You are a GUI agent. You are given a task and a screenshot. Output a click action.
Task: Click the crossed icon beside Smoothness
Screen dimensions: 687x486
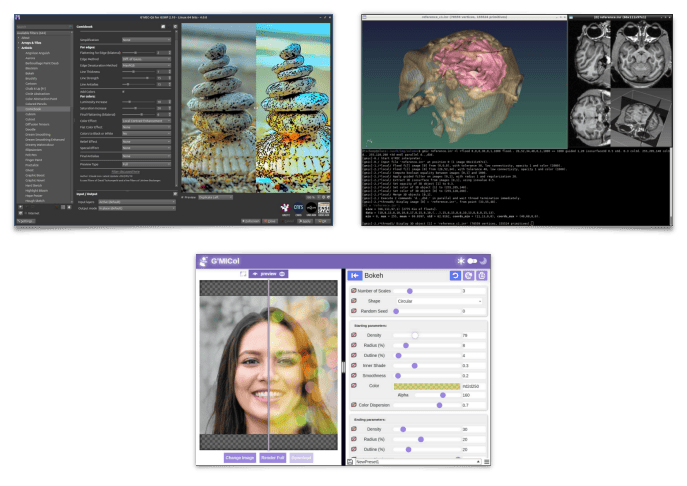pyautogui.click(x=354, y=375)
